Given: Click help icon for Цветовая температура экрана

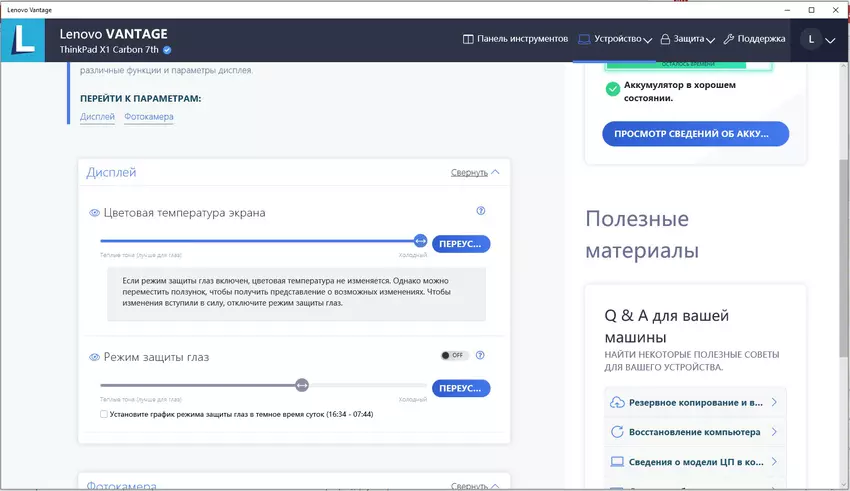Looking at the screenshot, I should (481, 211).
